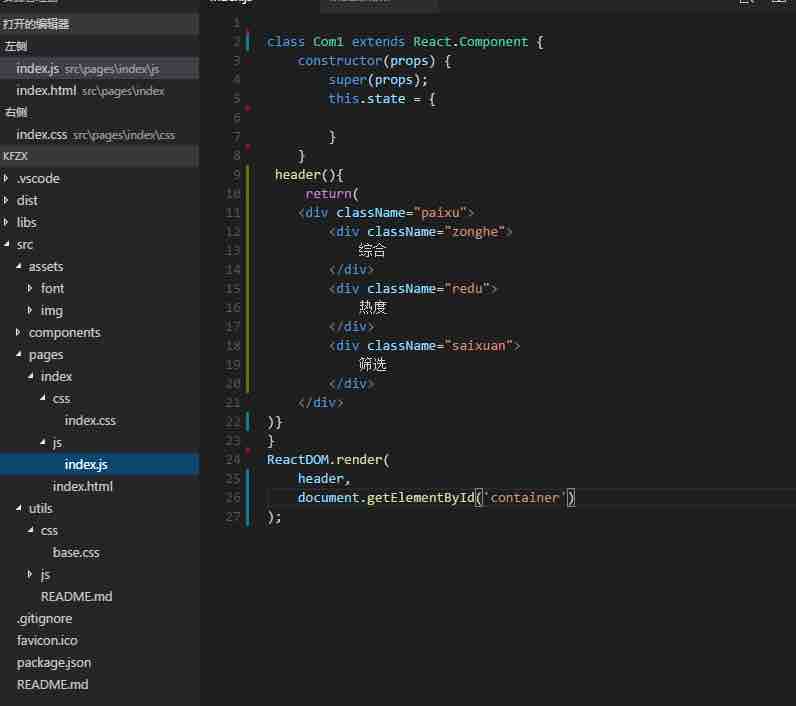
Task: Expand the components folder
Action: point(64,333)
